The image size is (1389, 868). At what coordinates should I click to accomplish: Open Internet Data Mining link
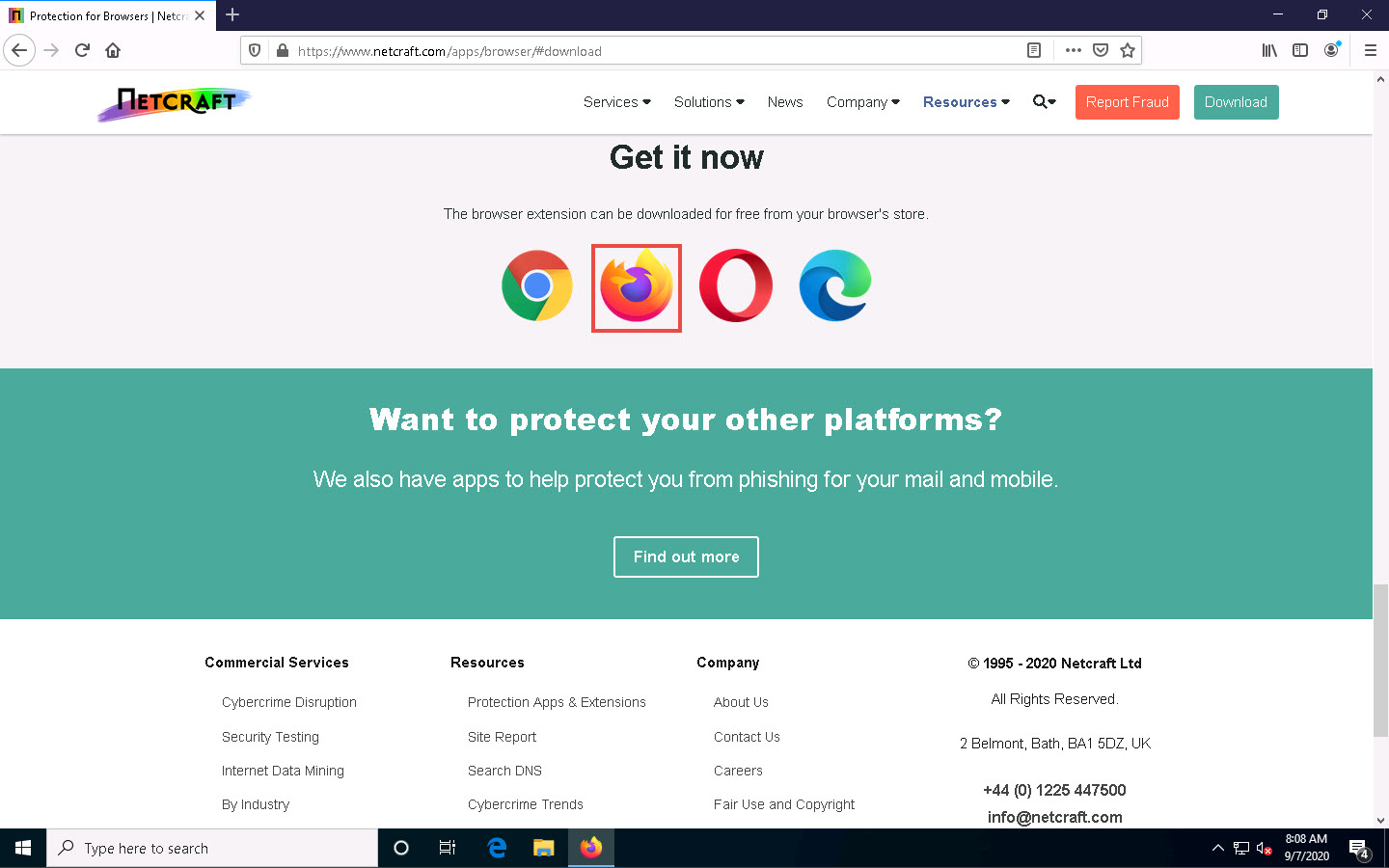(283, 771)
